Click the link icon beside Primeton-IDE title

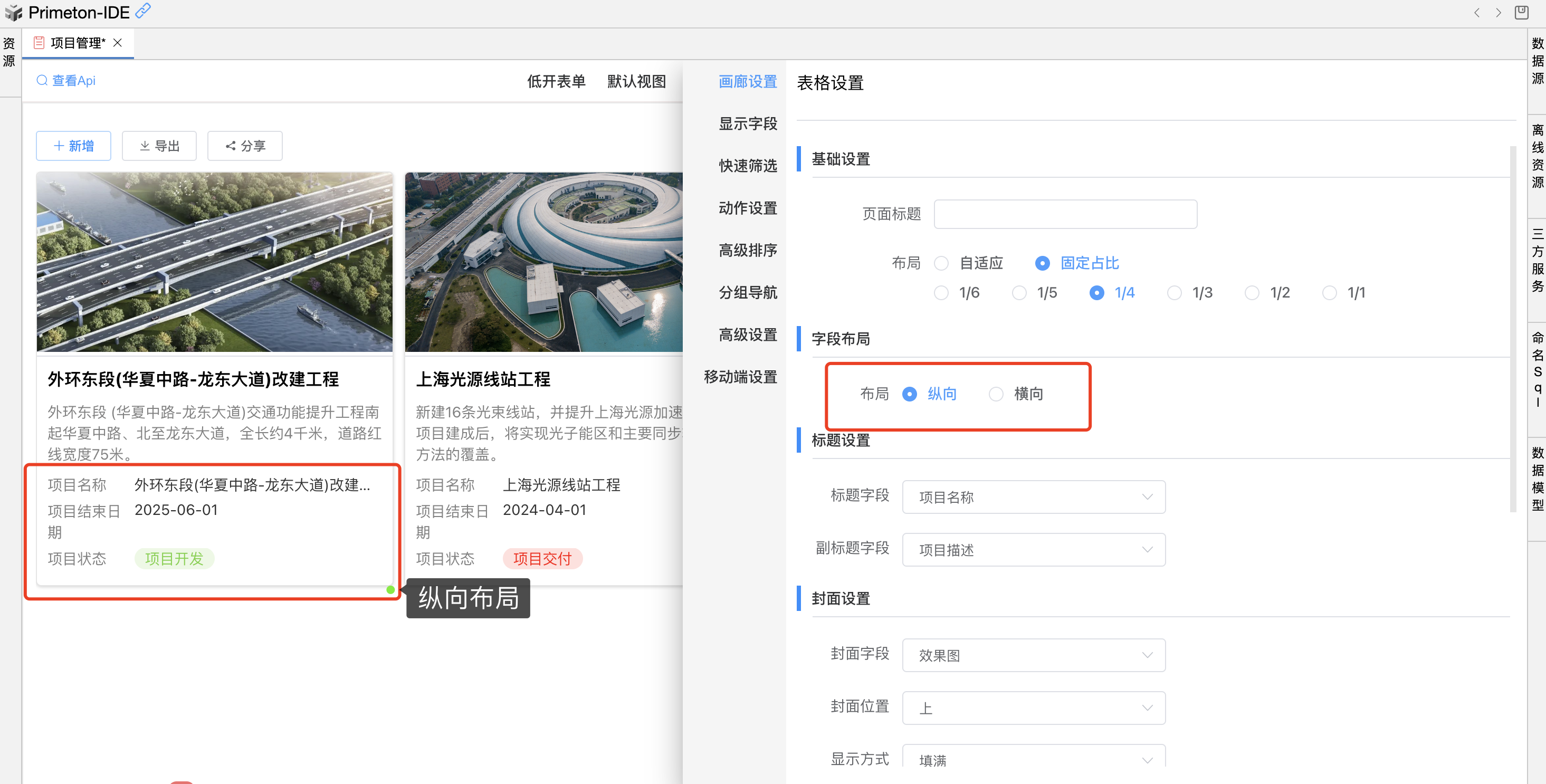pyautogui.click(x=143, y=11)
